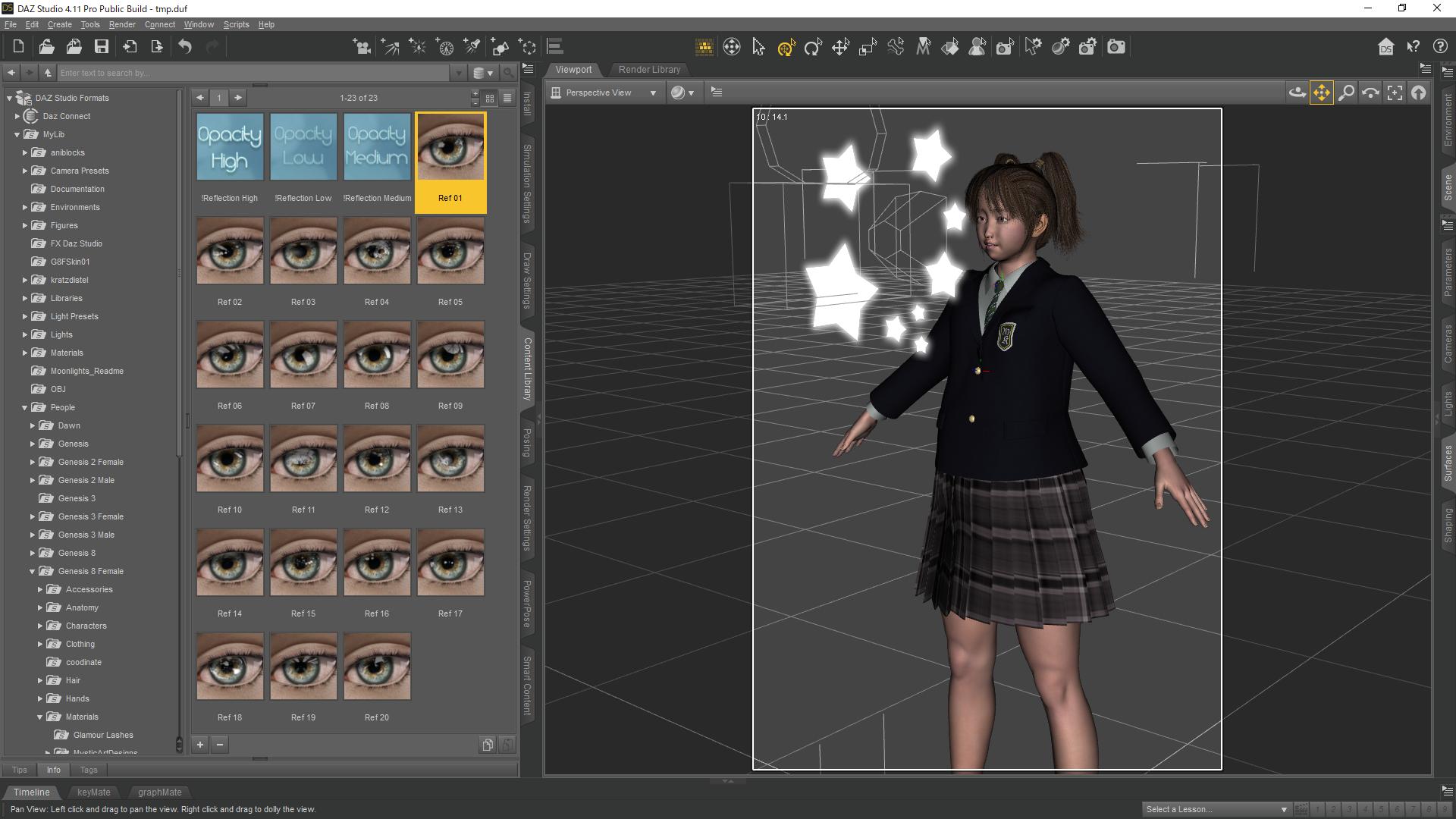The height and width of the screenshot is (819, 1456).
Task: Select the Rotate tool in toolbar
Action: click(813, 47)
